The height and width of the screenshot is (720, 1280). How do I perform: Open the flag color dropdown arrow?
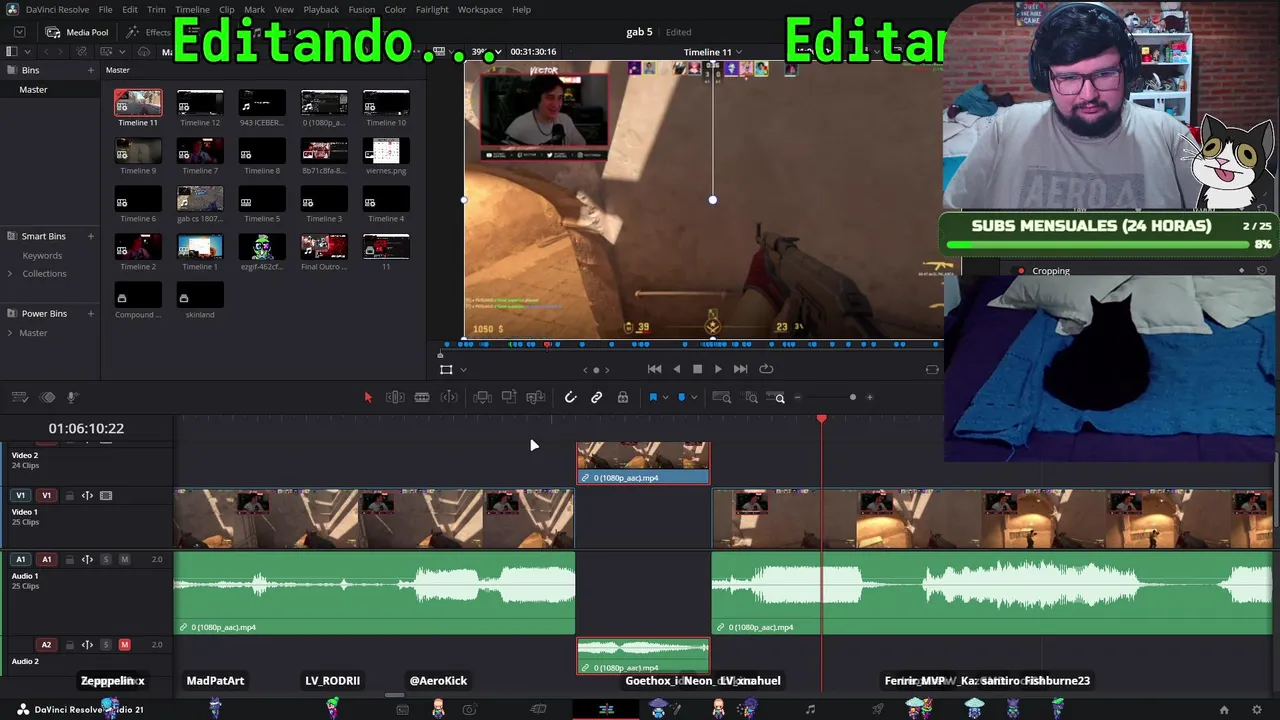pyautogui.click(x=665, y=398)
